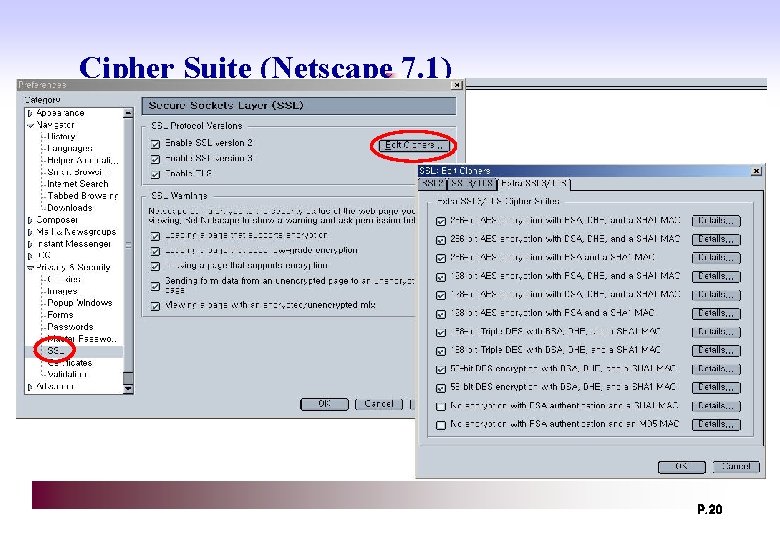The width and height of the screenshot is (780, 540).
Task: Select Certificates in the category tree
Action: tap(70, 362)
